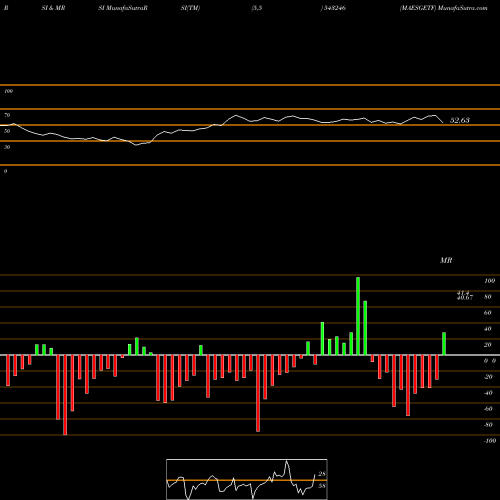Image resolution: width=500 pixels, height=500 pixels.
Task: Click the 'SI MunafaSutraR' header text
Action: coord(123,8)
